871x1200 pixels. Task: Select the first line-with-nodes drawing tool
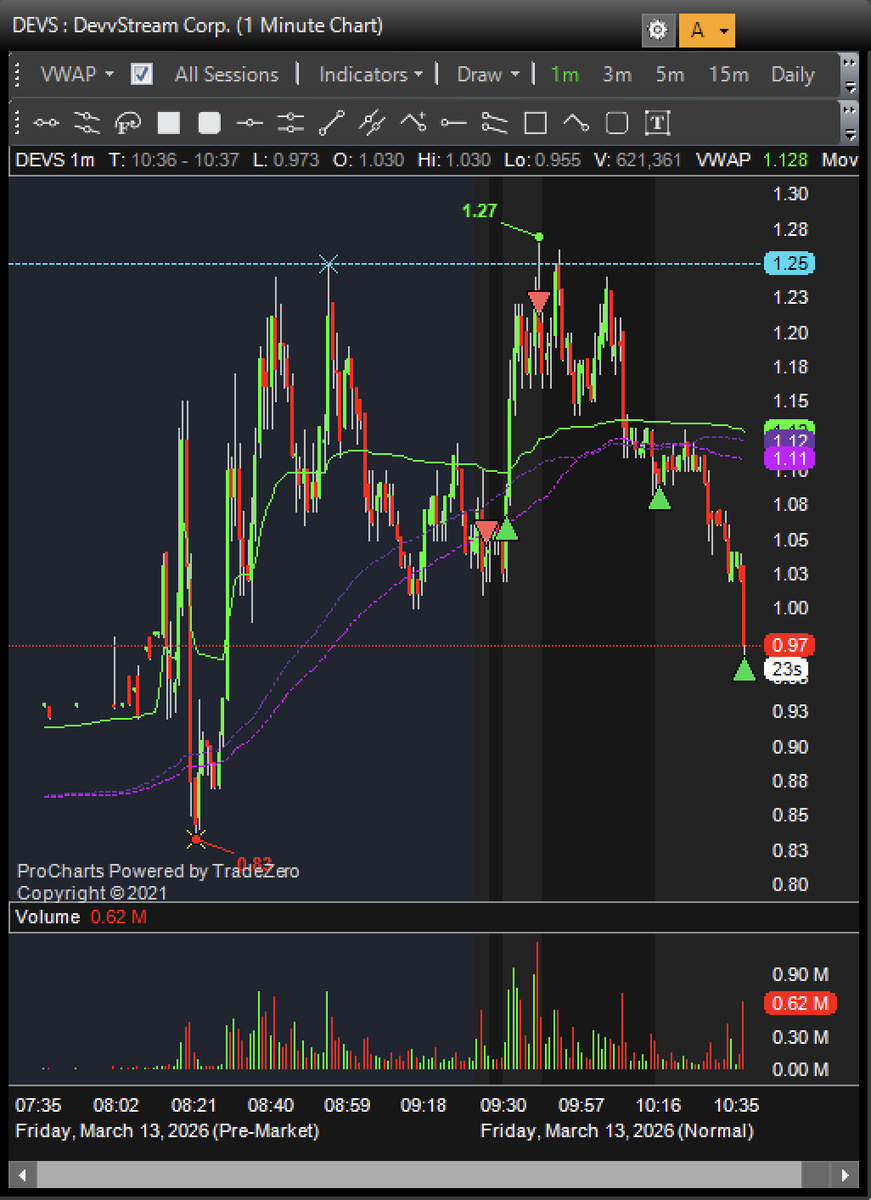pos(46,123)
